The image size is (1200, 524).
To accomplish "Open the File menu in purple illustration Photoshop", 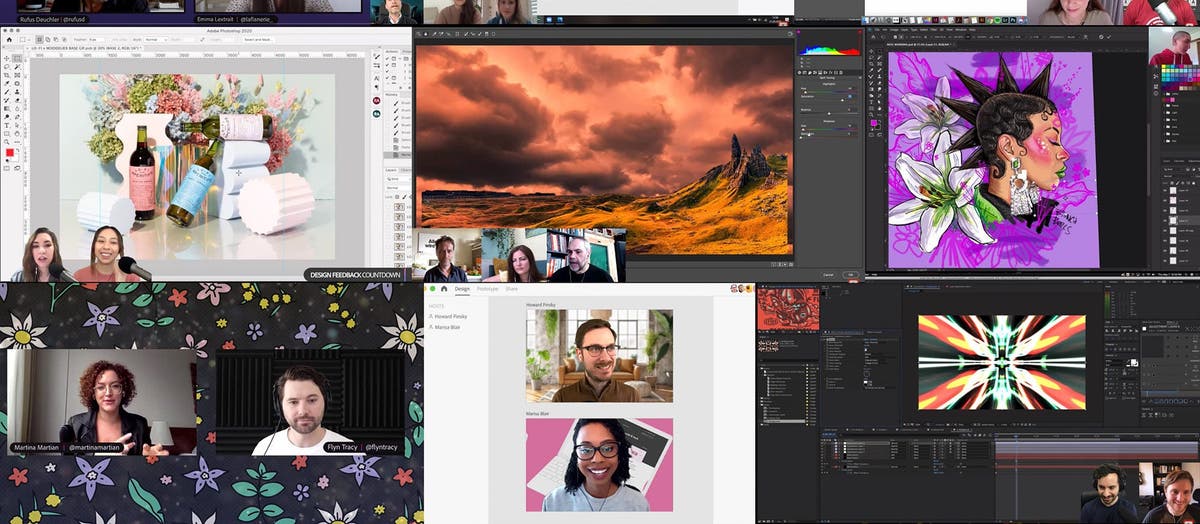I will click(x=877, y=30).
